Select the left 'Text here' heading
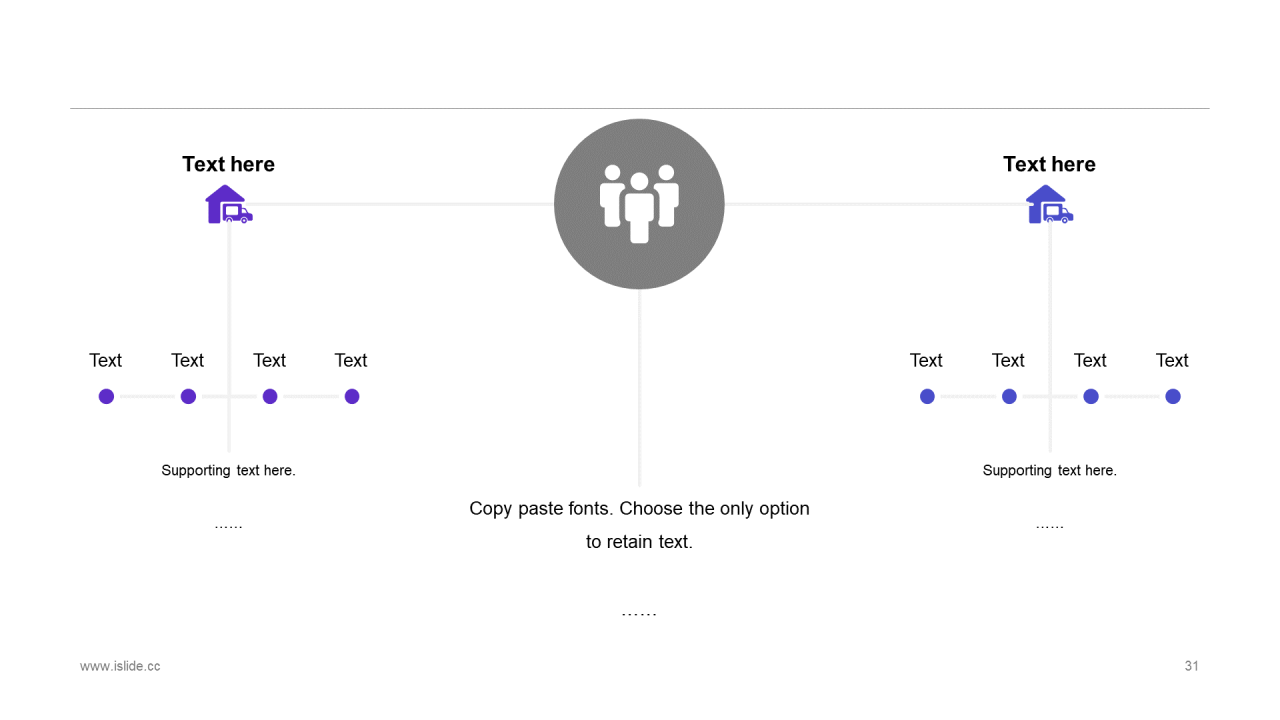1280x720 pixels. pos(228,164)
